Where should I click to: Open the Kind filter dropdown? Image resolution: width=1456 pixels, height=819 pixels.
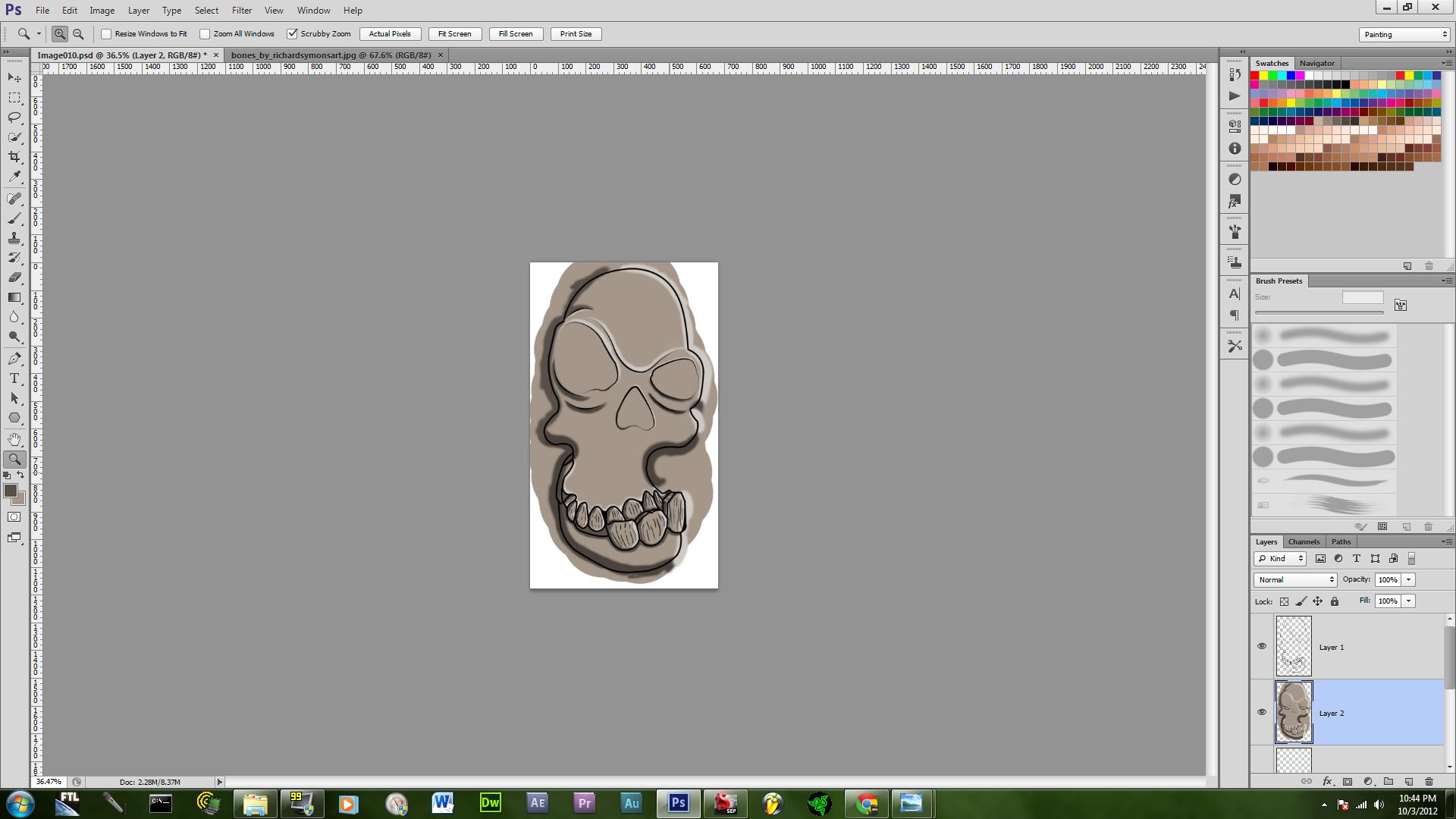[1280, 559]
